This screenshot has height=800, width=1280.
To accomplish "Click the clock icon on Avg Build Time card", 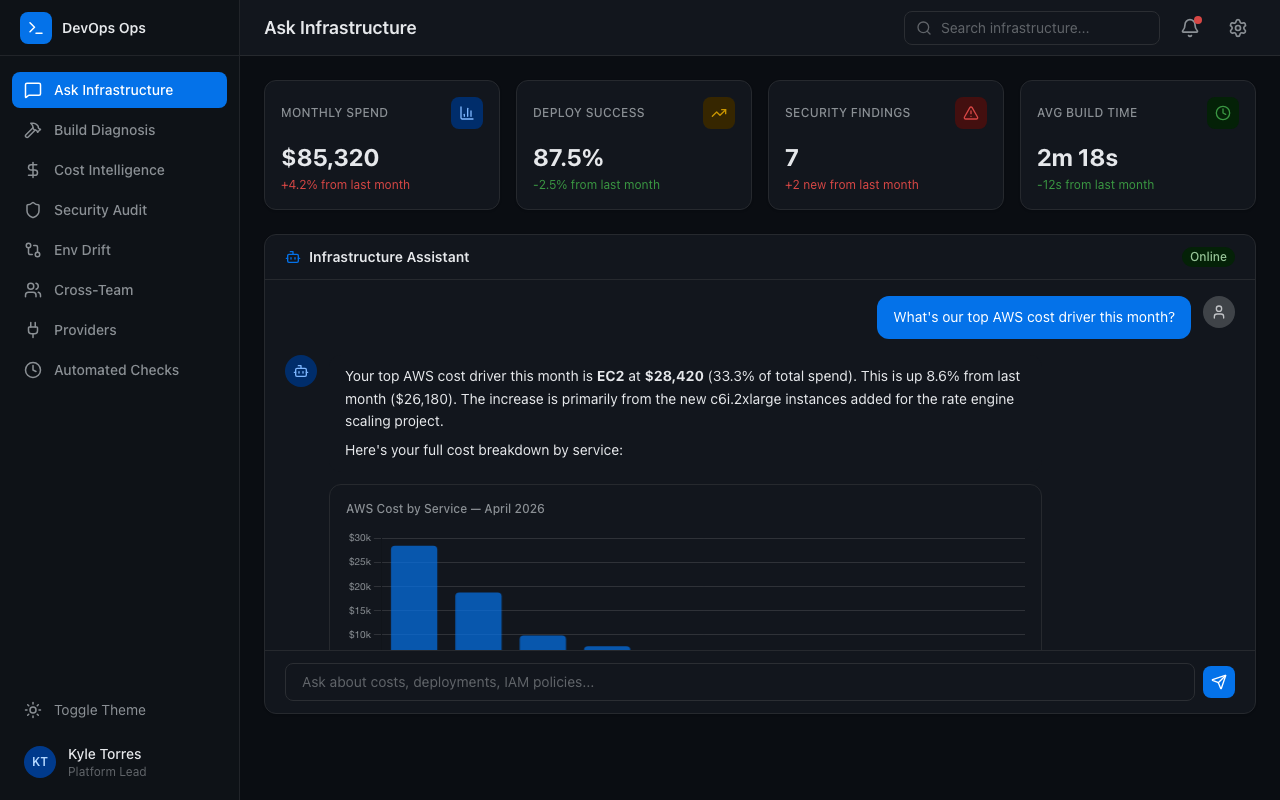I will tap(1223, 113).
